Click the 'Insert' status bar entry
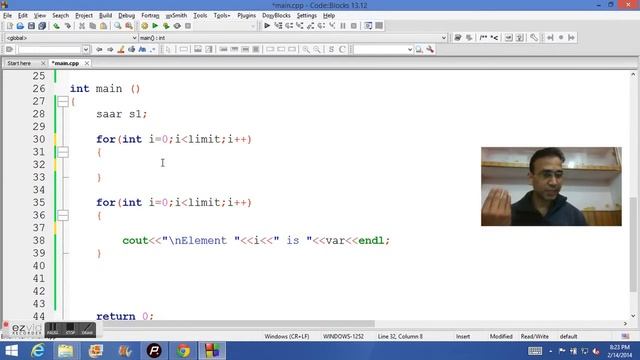The height and width of the screenshot is (360, 640). coord(463,336)
